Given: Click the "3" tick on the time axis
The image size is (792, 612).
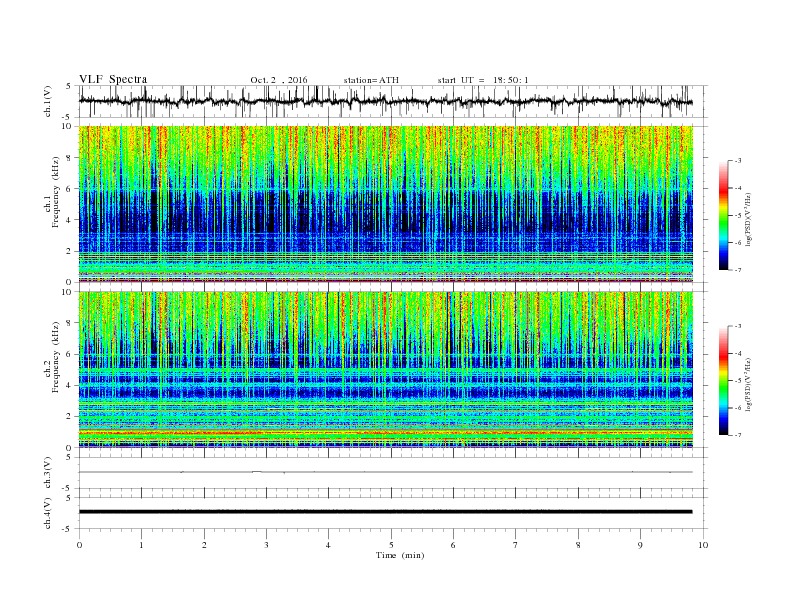Looking at the screenshot, I should pos(266,545).
